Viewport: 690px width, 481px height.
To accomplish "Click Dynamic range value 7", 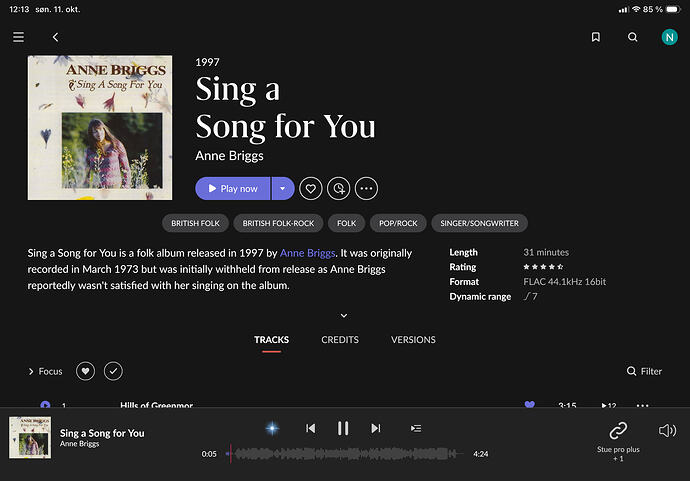I will 530,296.
